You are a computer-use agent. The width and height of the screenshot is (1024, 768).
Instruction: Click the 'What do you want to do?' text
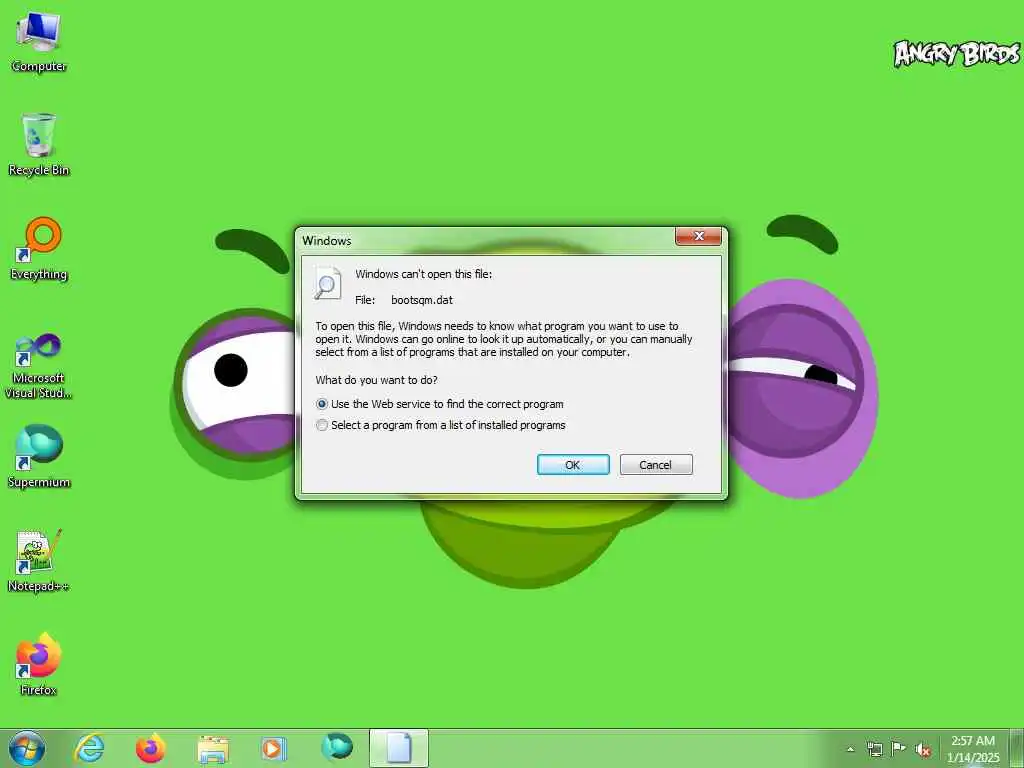click(x=376, y=380)
